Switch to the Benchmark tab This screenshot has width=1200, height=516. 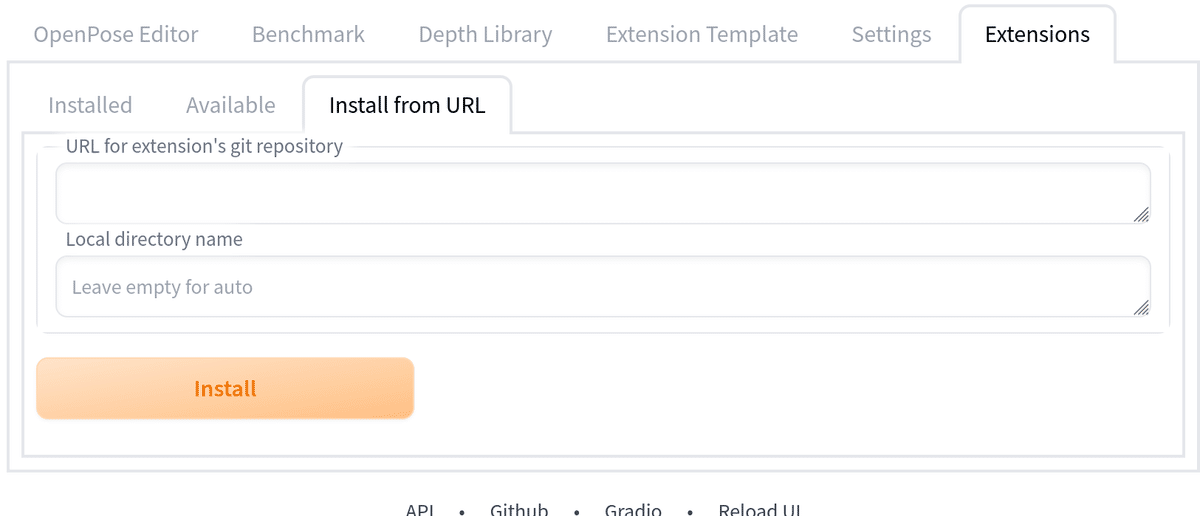[x=308, y=34]
